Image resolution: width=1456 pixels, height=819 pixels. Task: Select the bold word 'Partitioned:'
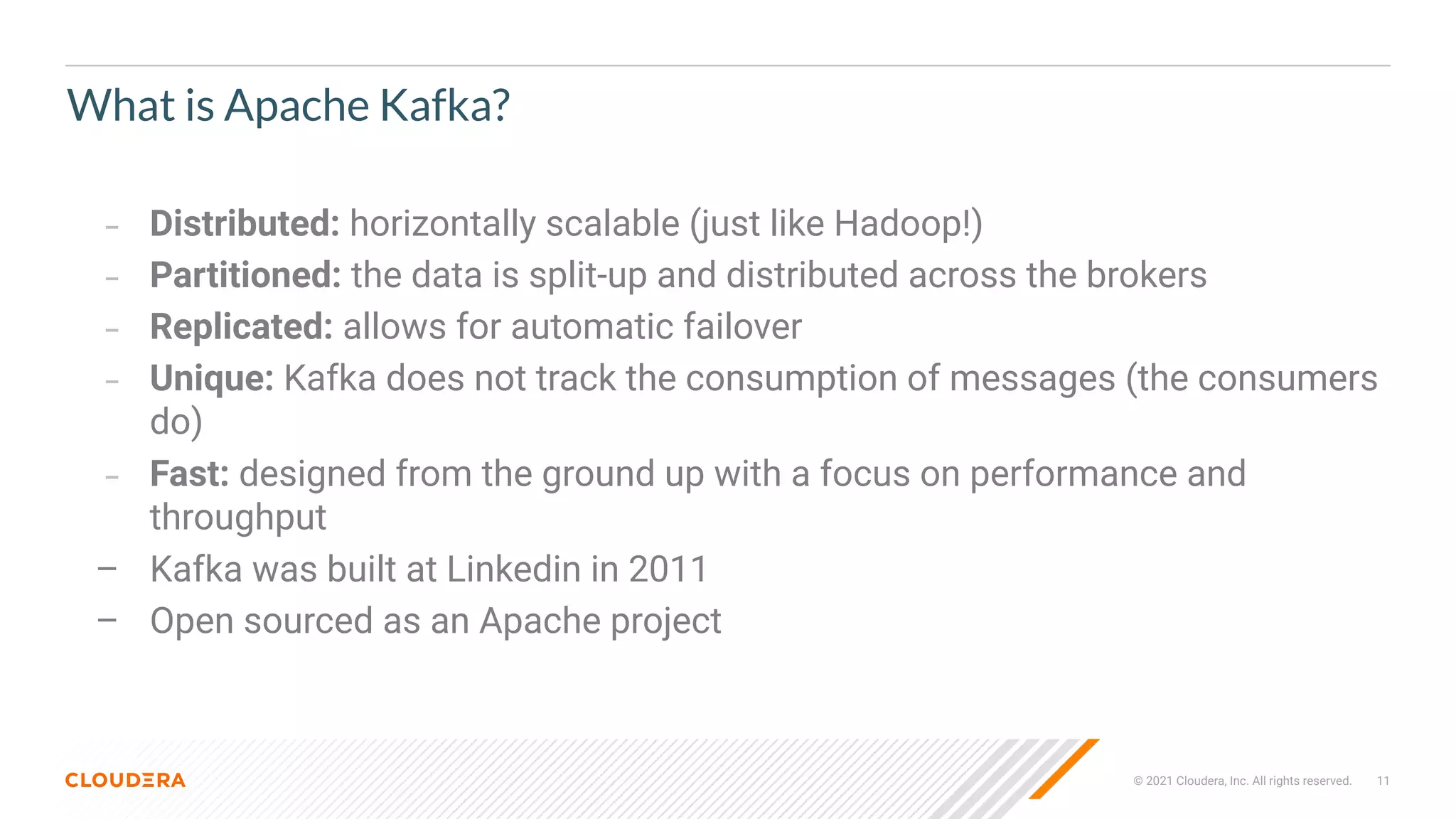(x=245, y=275)
